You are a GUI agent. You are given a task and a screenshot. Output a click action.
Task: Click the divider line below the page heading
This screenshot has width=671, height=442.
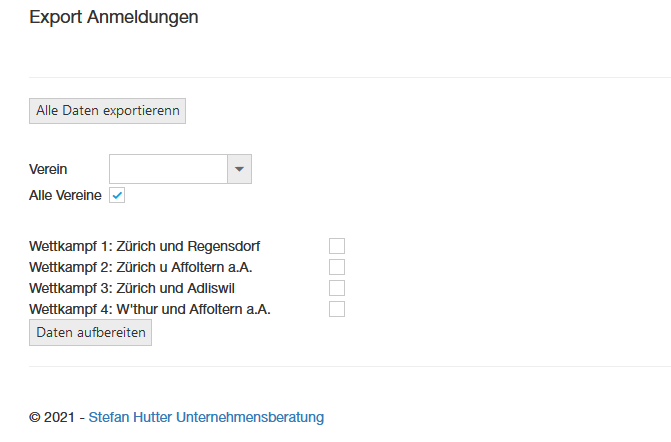point(335,77)
